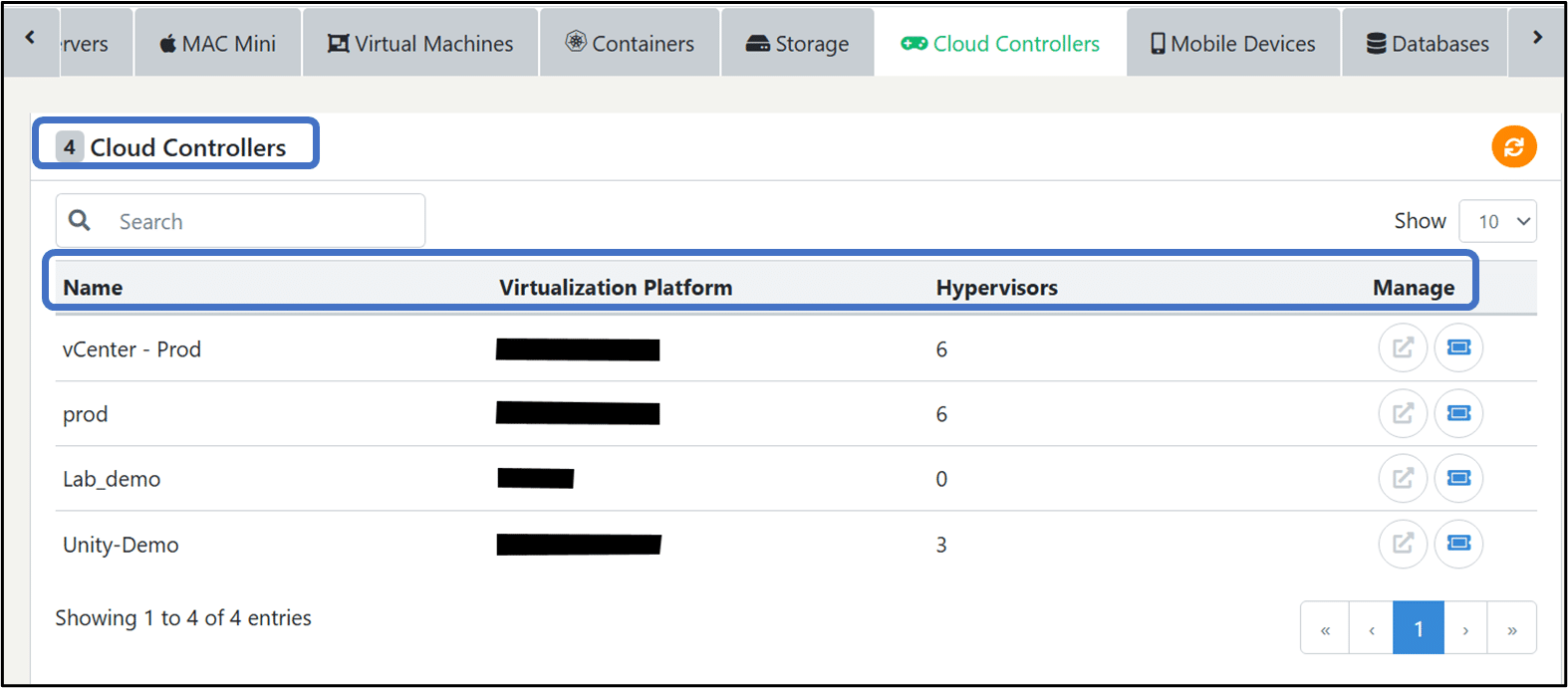Go to last page of results
This screenshot has height=688, width=1568.
click(x=1512, y=628)
